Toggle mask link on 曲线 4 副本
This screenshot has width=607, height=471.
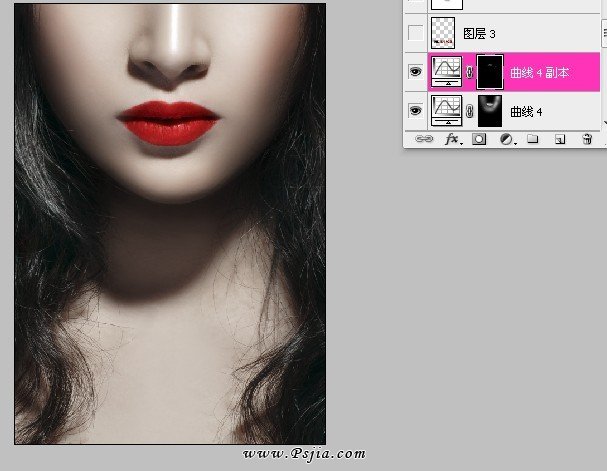click(x=470, y=72)
